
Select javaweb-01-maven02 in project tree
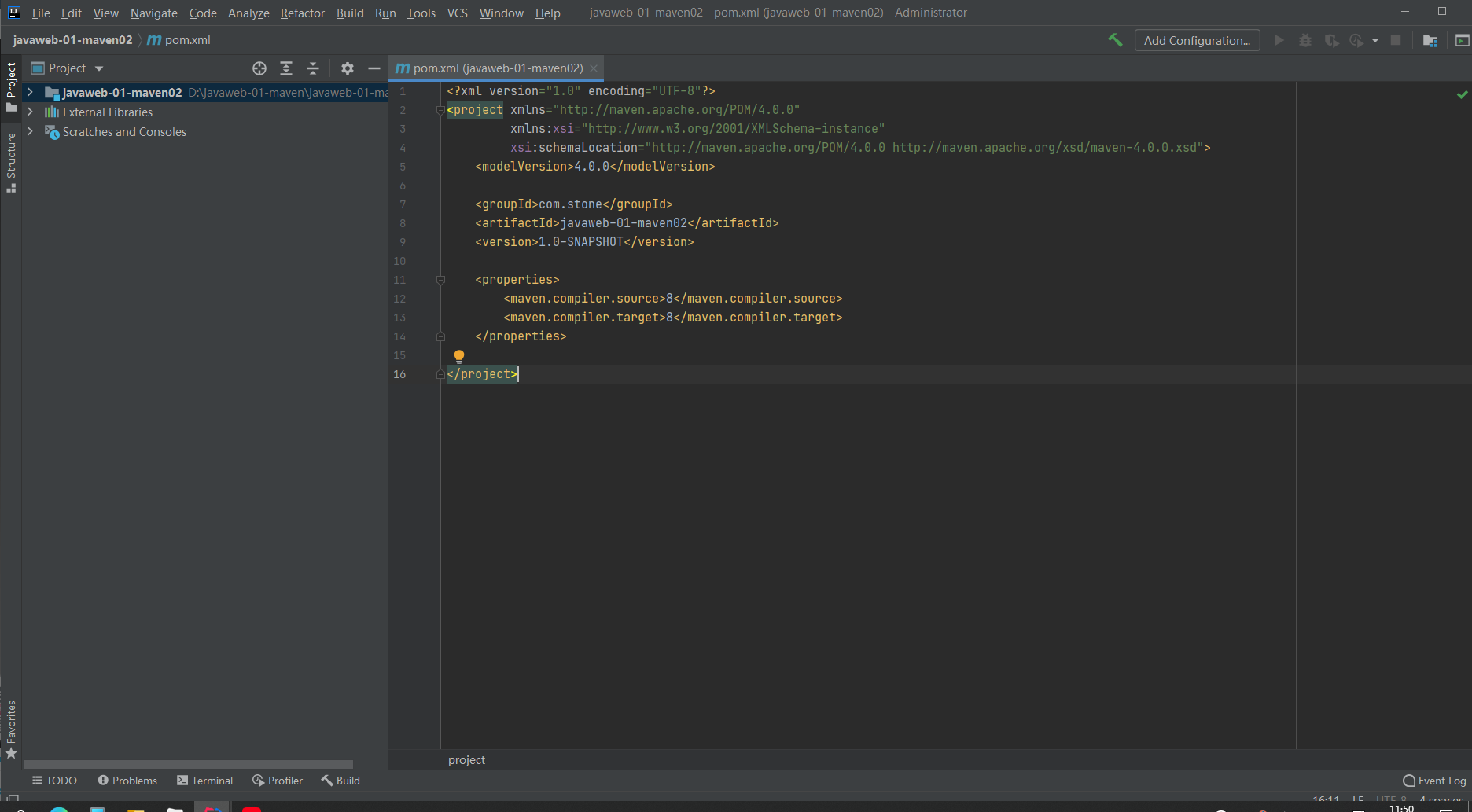(x=122, y=92)
